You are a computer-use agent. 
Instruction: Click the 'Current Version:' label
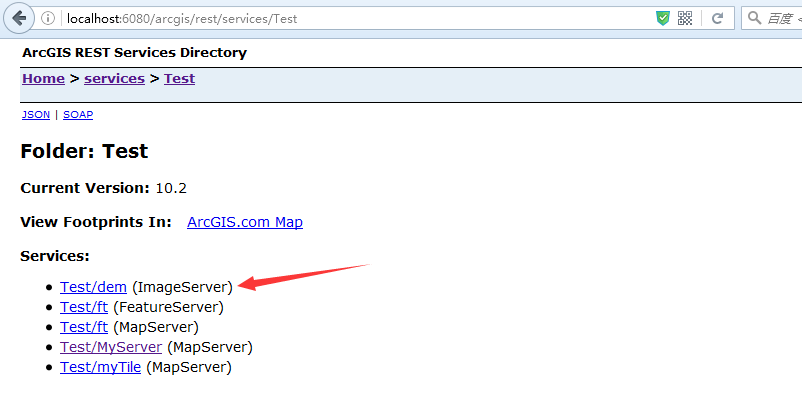coord(85,188)
